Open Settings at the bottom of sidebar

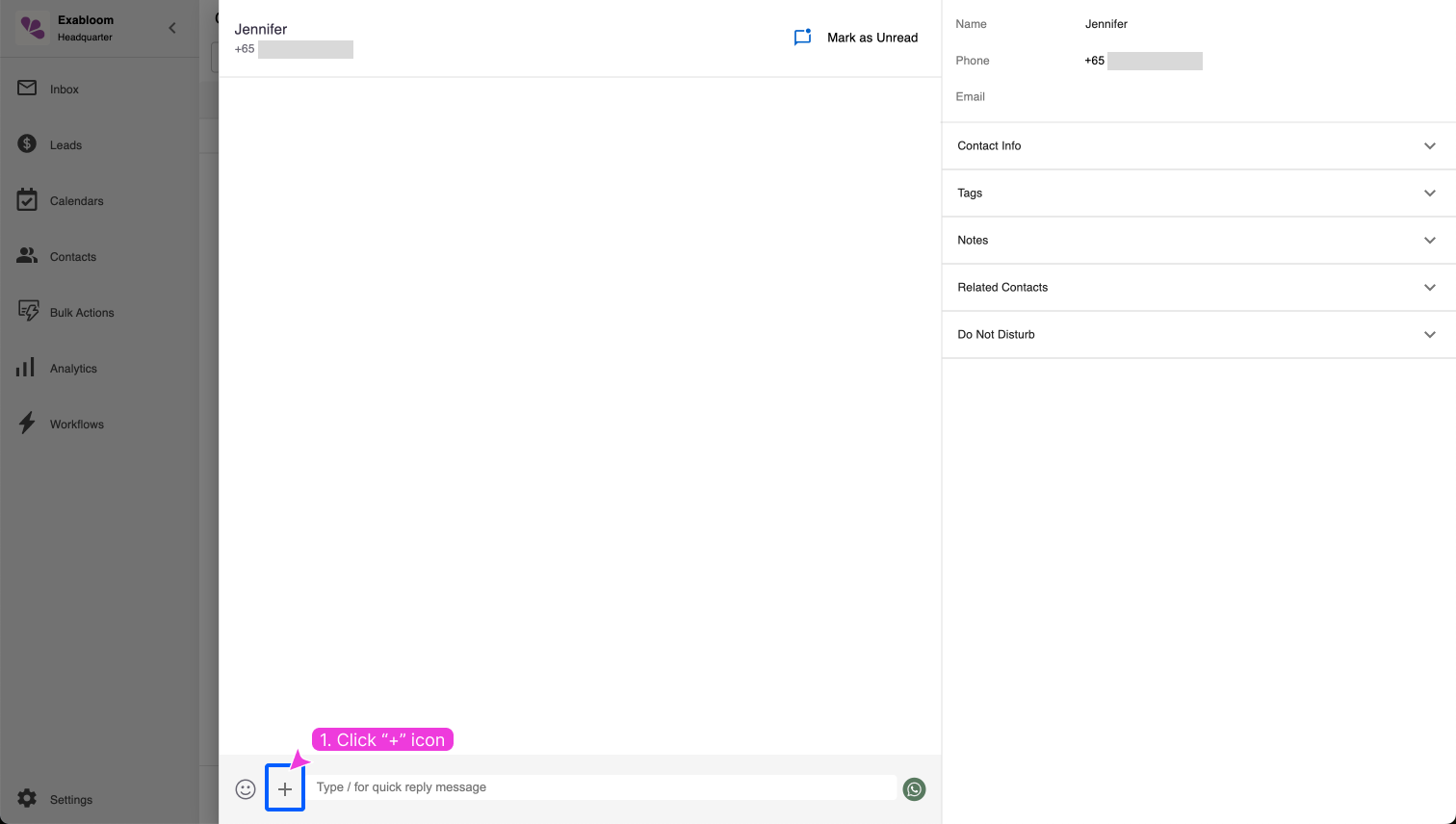pyautogui.click(x=71, y=799)
